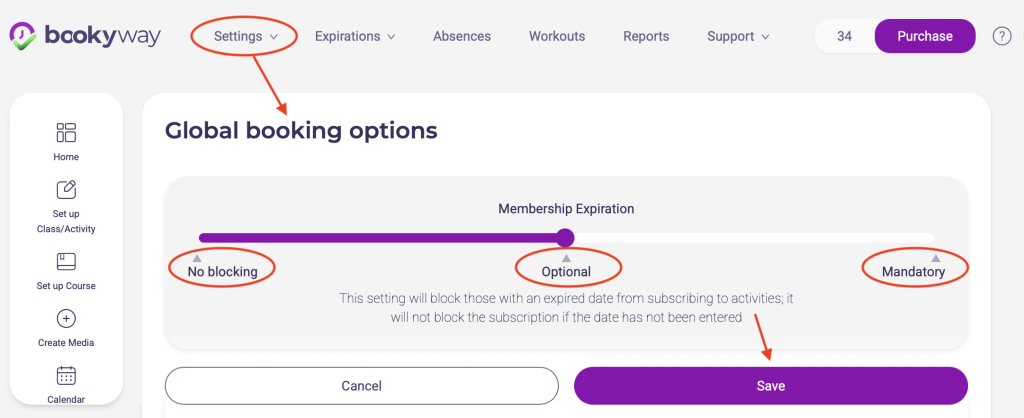The image size is (1024, 418).
Task: Open the Set up Course icon
Action: pyautogui.click(x=66, y=262)
